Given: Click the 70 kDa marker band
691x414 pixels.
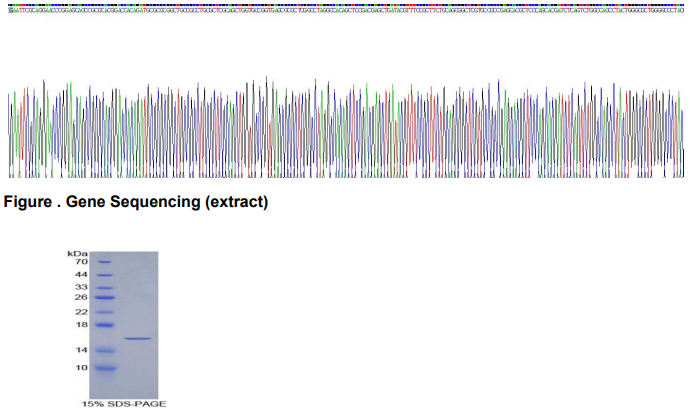Looking at the screenshot, I should pos(104,262).
